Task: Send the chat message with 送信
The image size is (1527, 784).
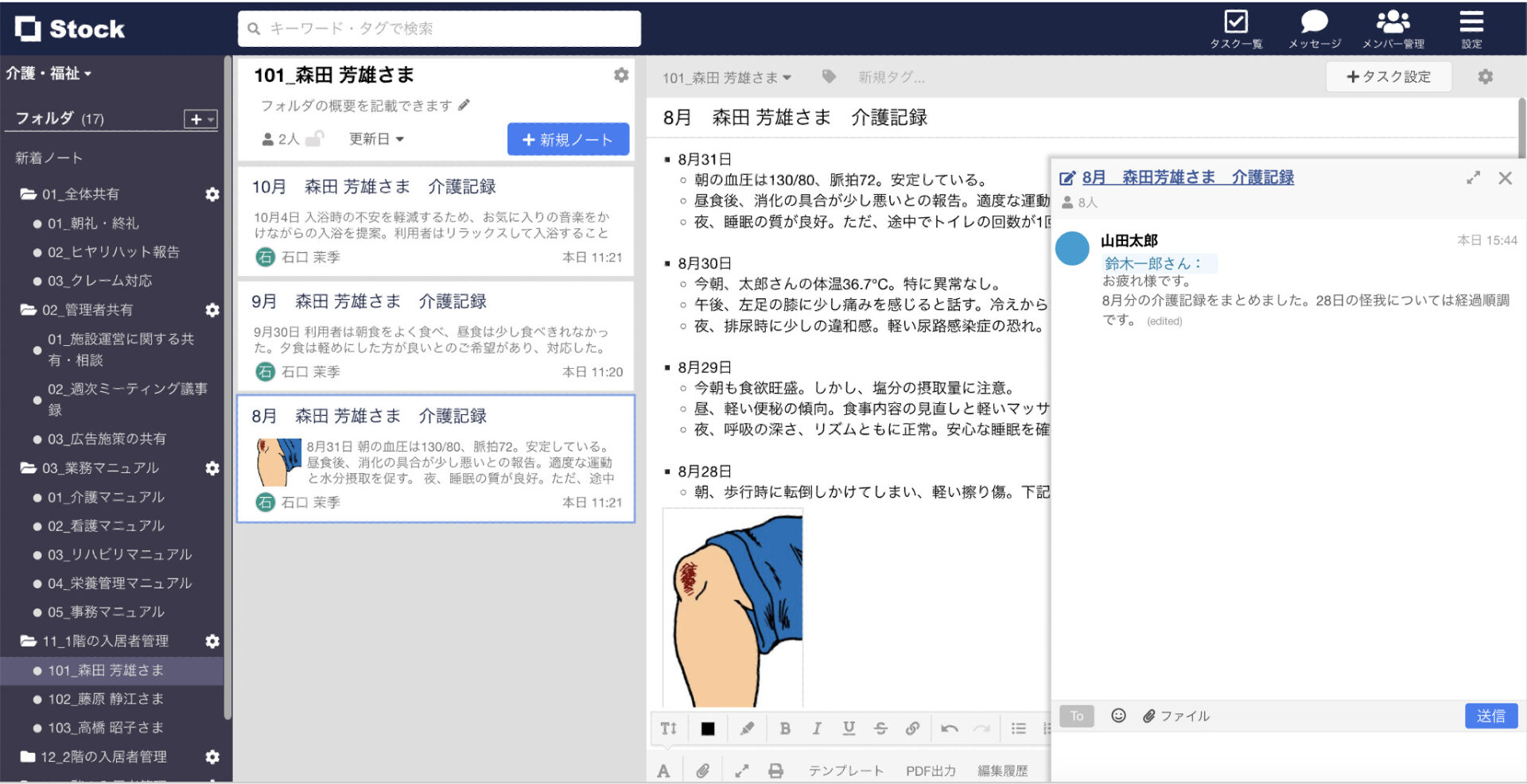Action: pos(1491,716)
